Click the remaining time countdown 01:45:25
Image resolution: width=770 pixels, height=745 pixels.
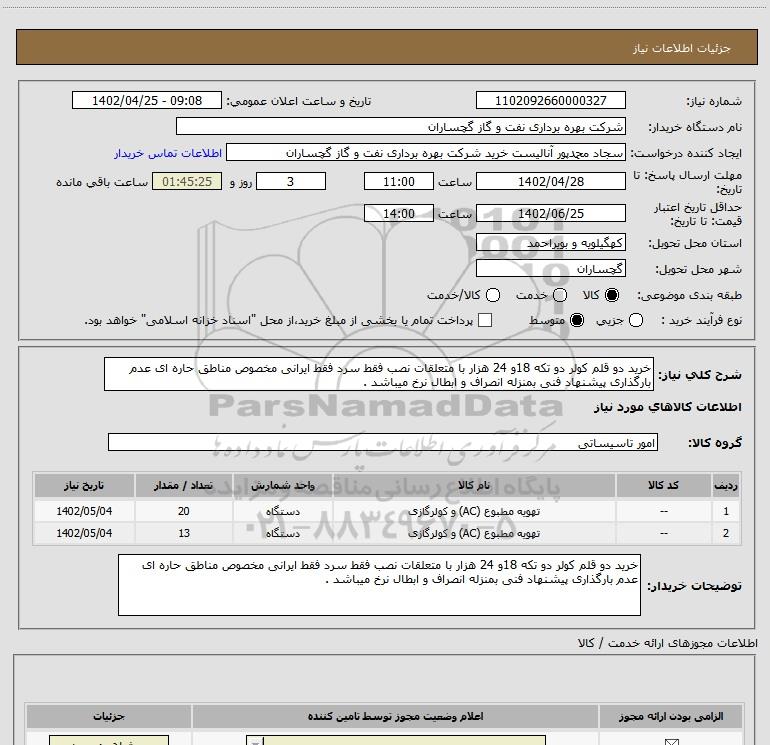coord(187,182)
